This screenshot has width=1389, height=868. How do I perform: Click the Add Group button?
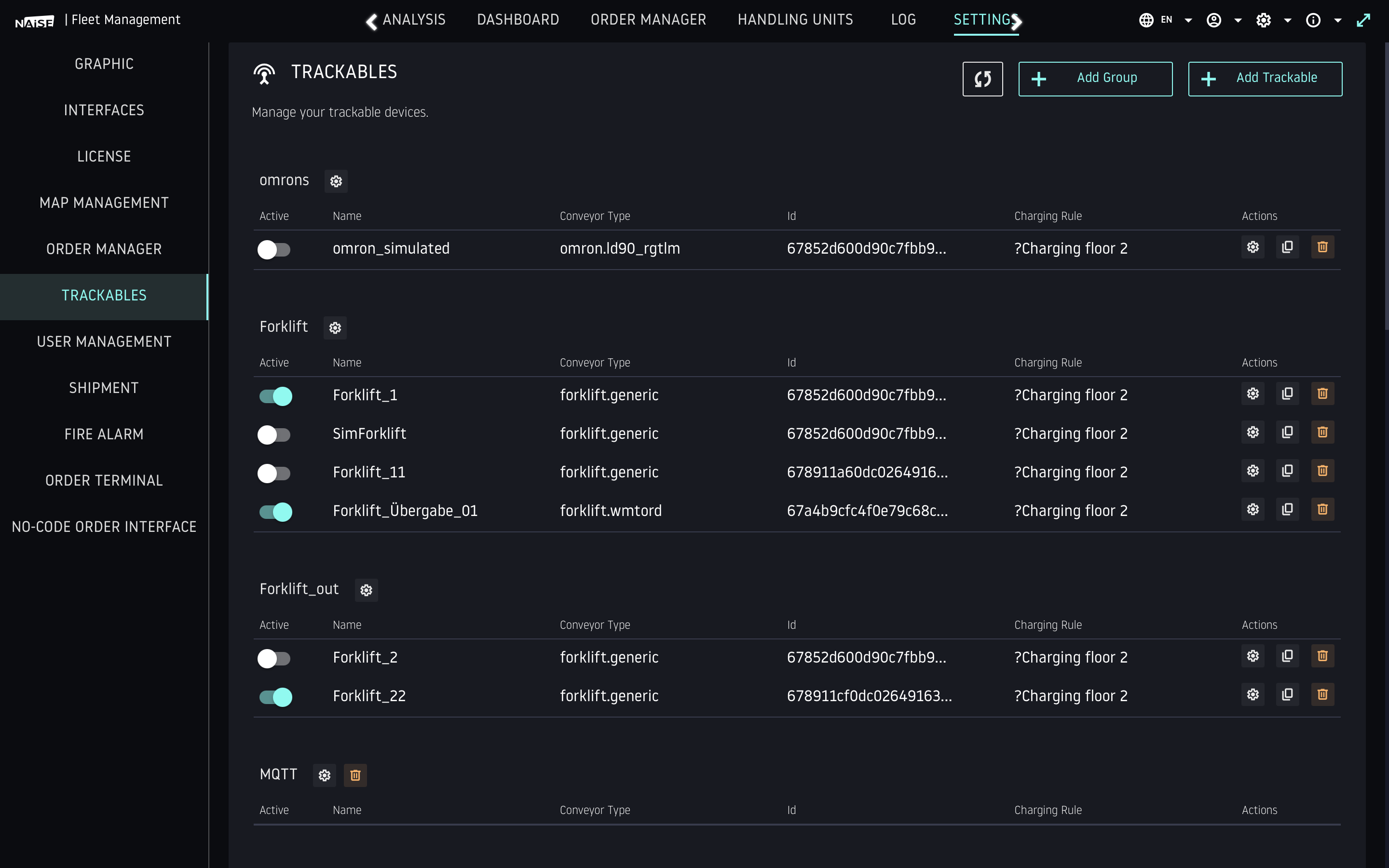(x=1094, y=79)
